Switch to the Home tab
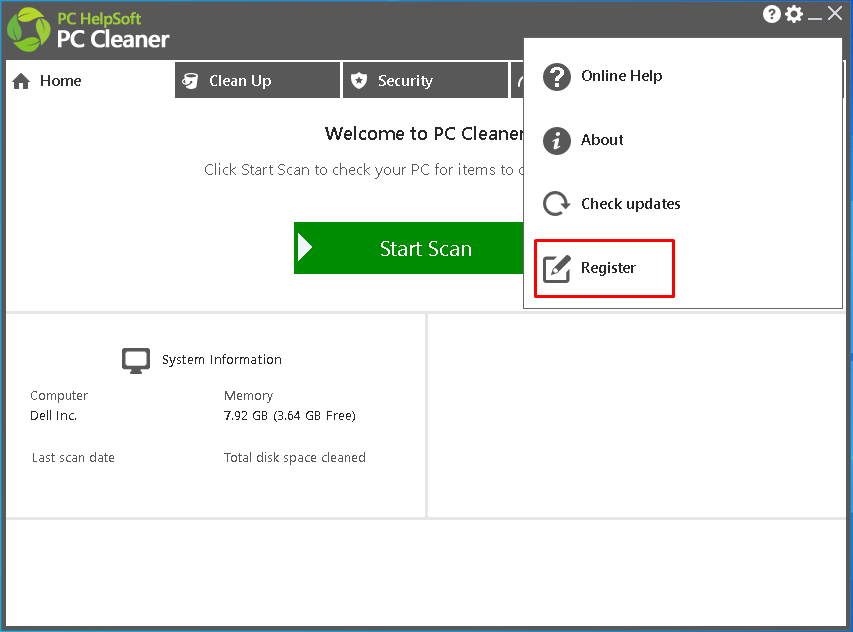The height and width of the screenshot is (632, 853). pyautogui.click(x=90, y=80)
